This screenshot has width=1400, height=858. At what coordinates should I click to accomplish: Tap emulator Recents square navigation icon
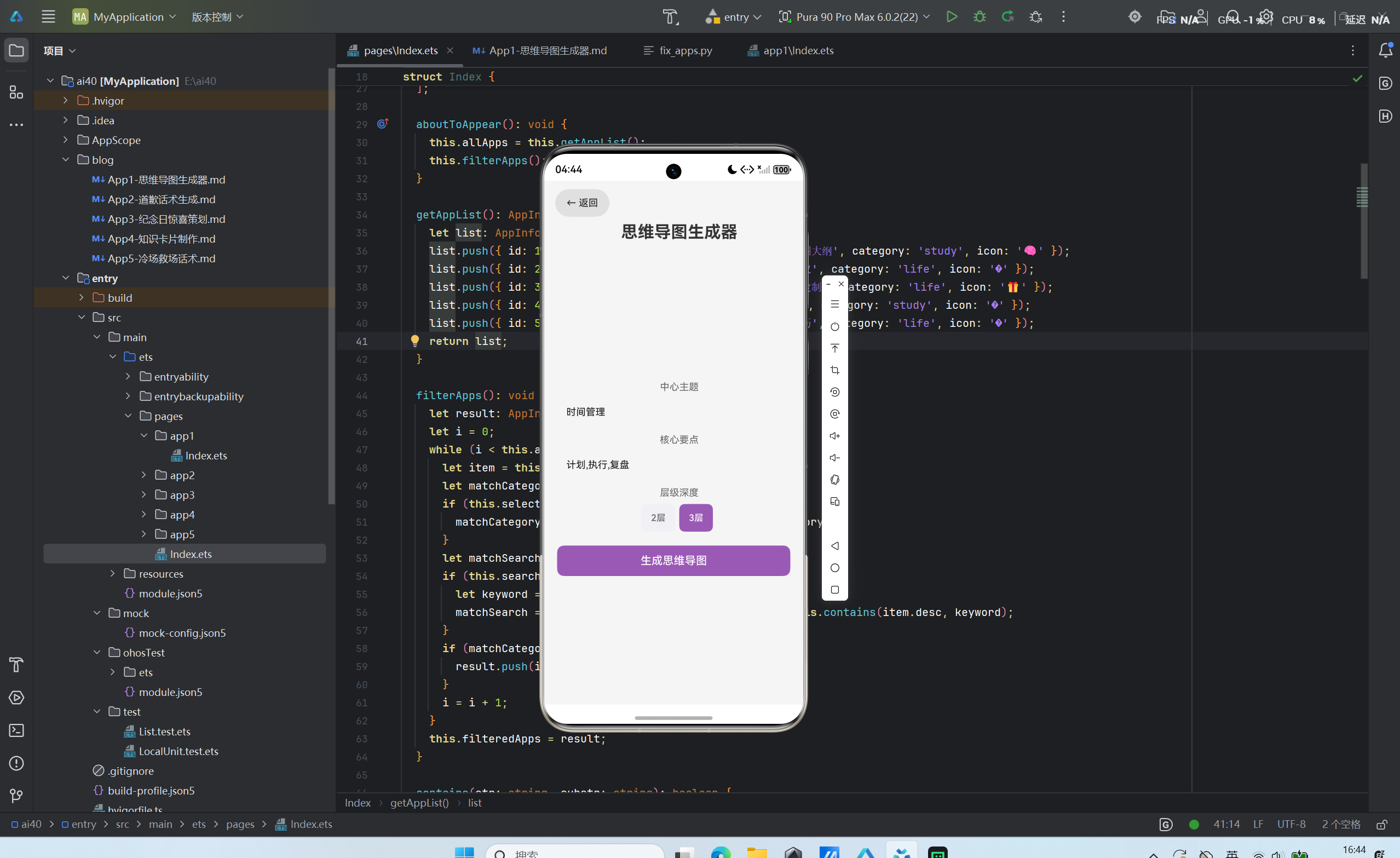pyautogui.click(x=834, y=590)
